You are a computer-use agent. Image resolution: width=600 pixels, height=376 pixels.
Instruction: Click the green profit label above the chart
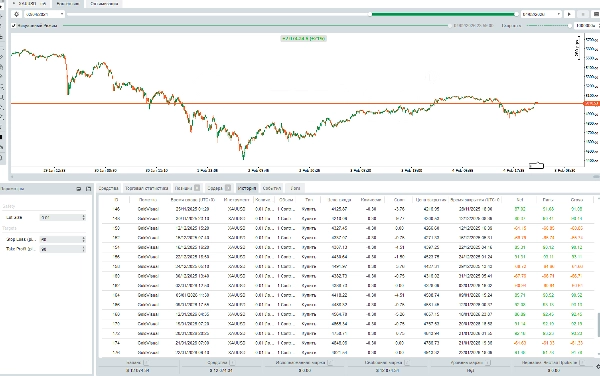pyautogui.click(x=303, y=39)
